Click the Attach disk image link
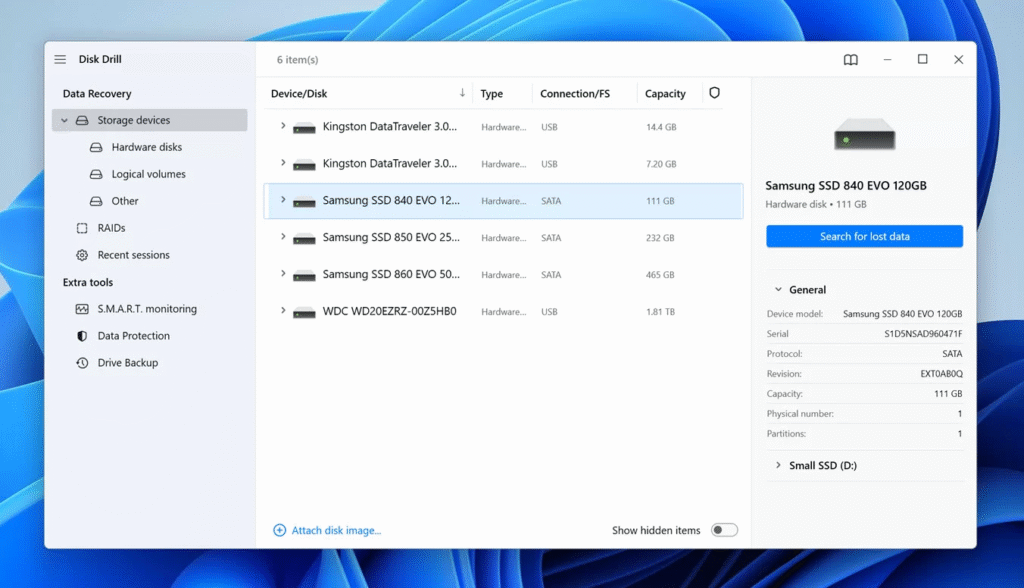Image resolution: width=1024 pixels, height=588 pixels. (x=335, y=530)
